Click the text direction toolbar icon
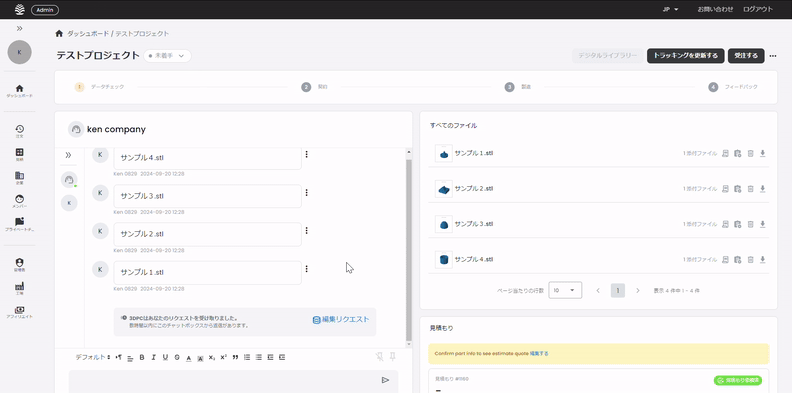The height and width of the screenshot is (393, 792). (x=119, y=357)
